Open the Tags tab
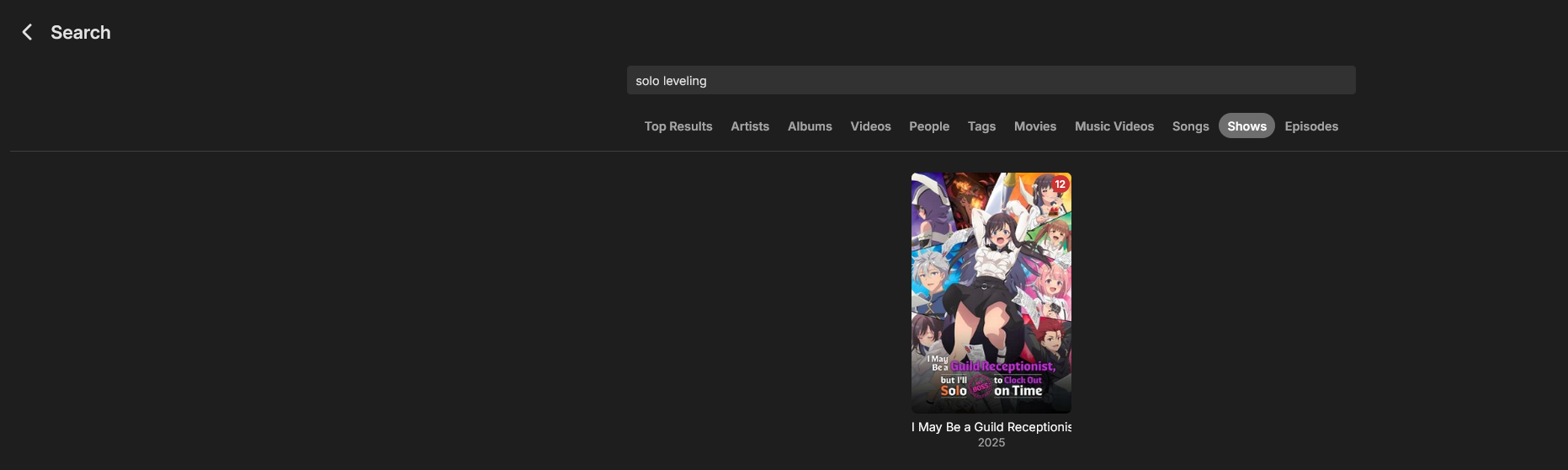Image resolution: width=1568 pixels, height=470 pixels. pyautogui.click(x=981, y=126)
